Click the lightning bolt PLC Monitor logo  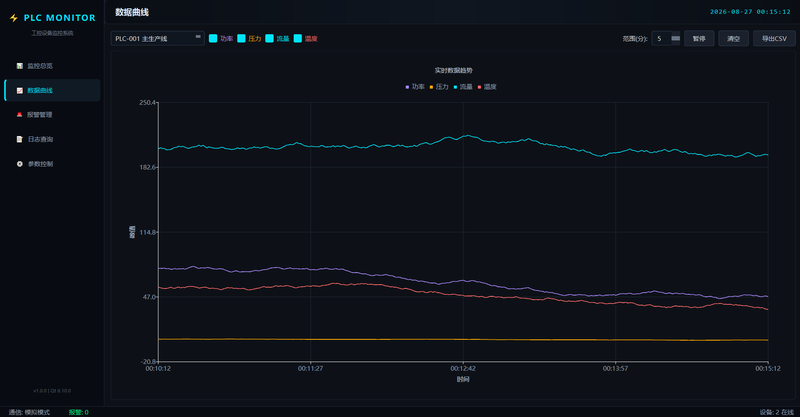click(14, 18)
